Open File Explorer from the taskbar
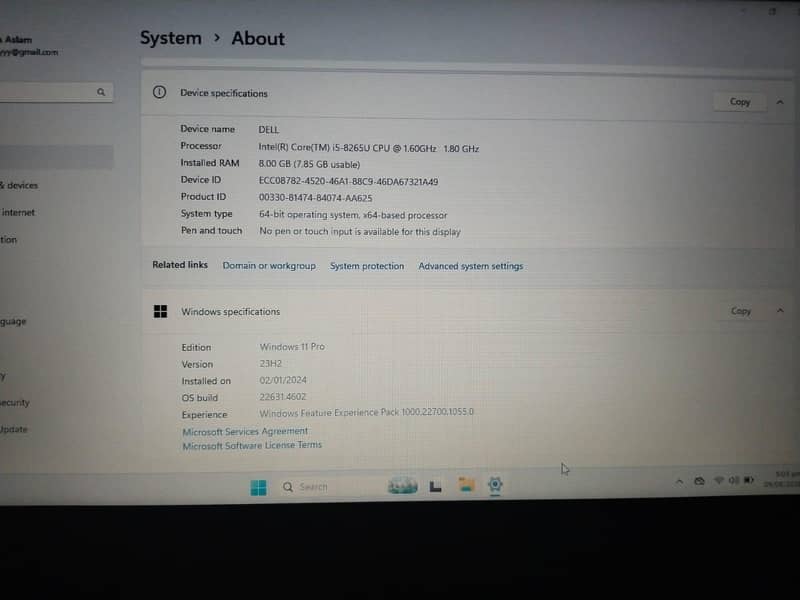800x600 pixels. coord(466,485)
